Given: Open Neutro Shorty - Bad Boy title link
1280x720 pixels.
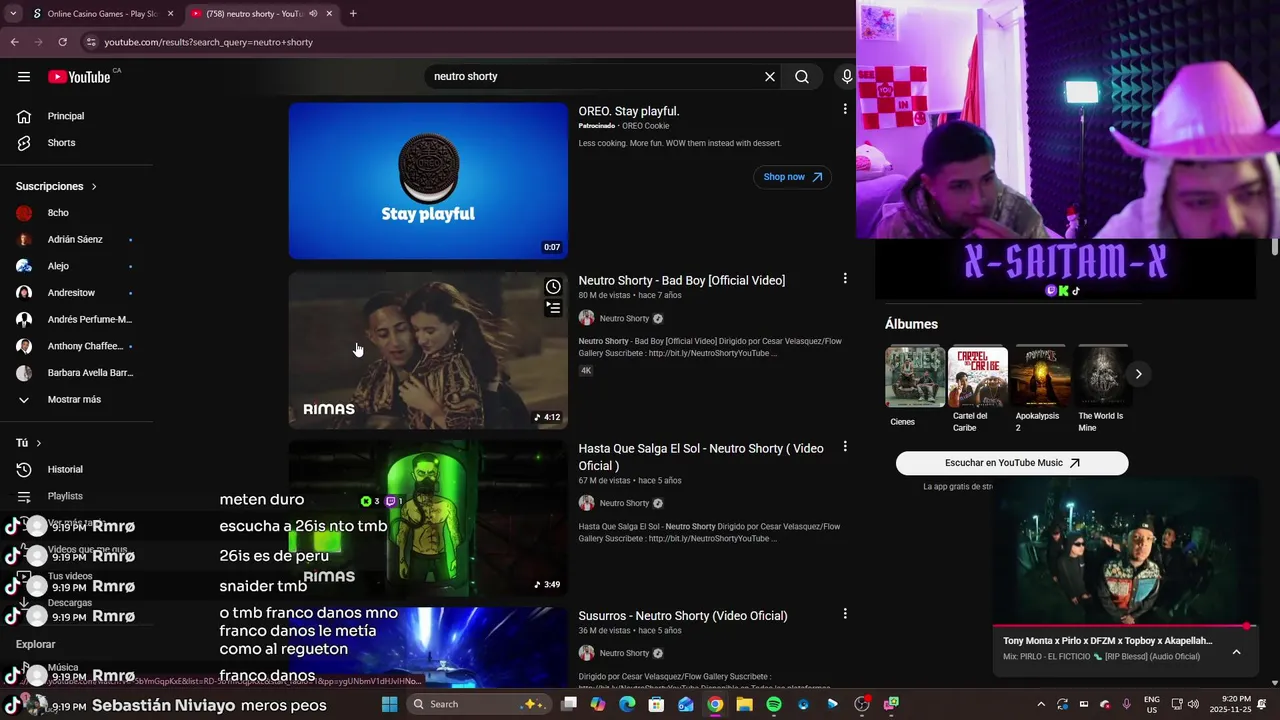Looking at the screenshot, I should 681,280.
